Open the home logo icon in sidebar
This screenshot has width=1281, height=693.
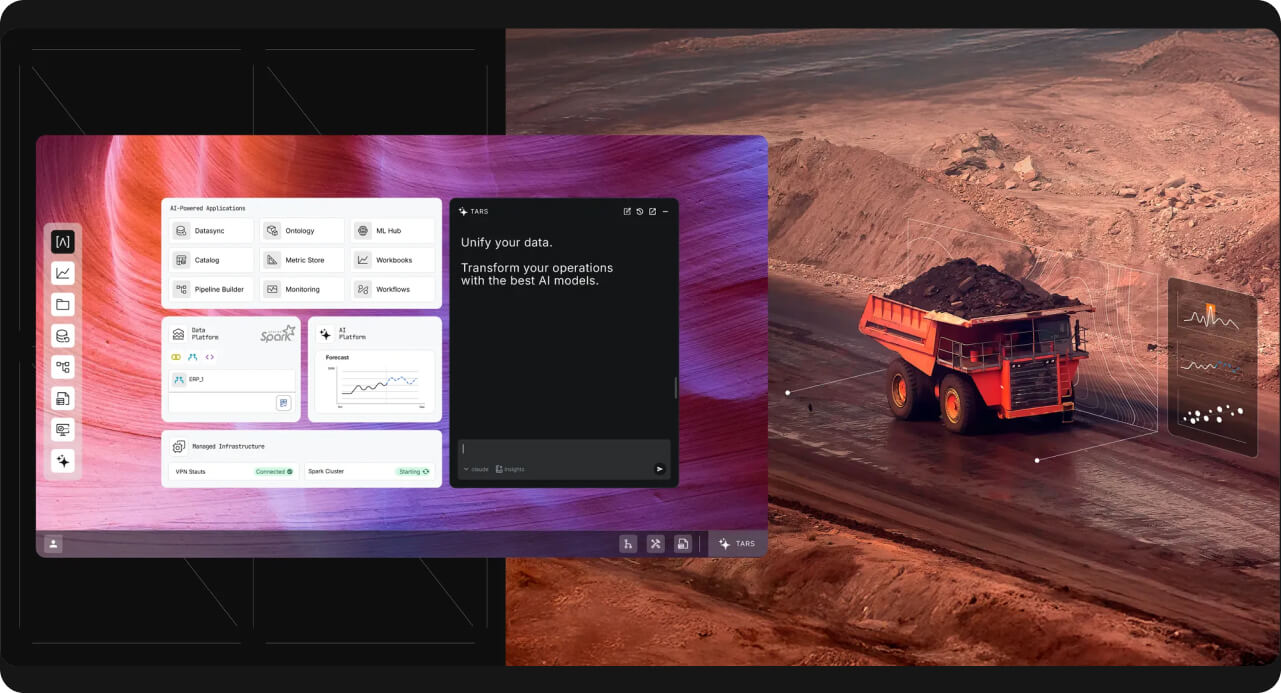pos(63,241)
